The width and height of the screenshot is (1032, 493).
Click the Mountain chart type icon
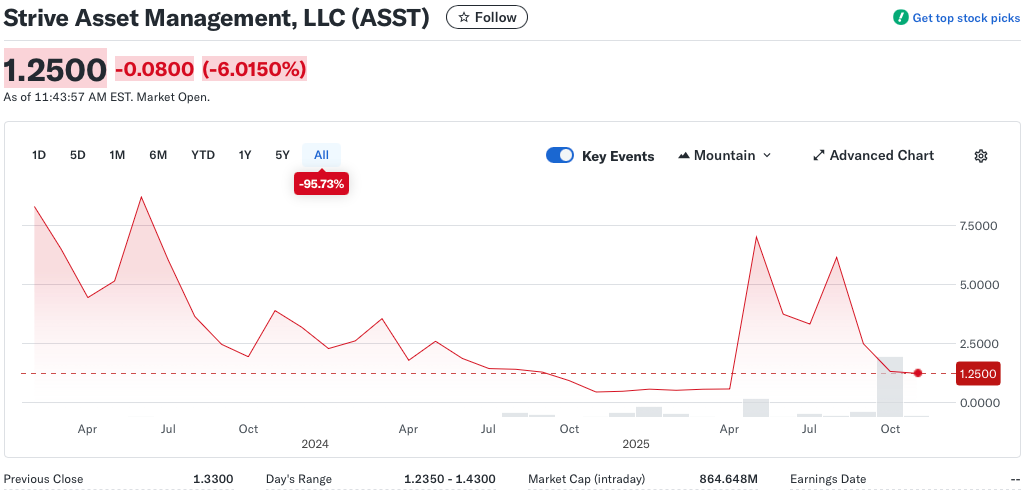tap(684, 156)
